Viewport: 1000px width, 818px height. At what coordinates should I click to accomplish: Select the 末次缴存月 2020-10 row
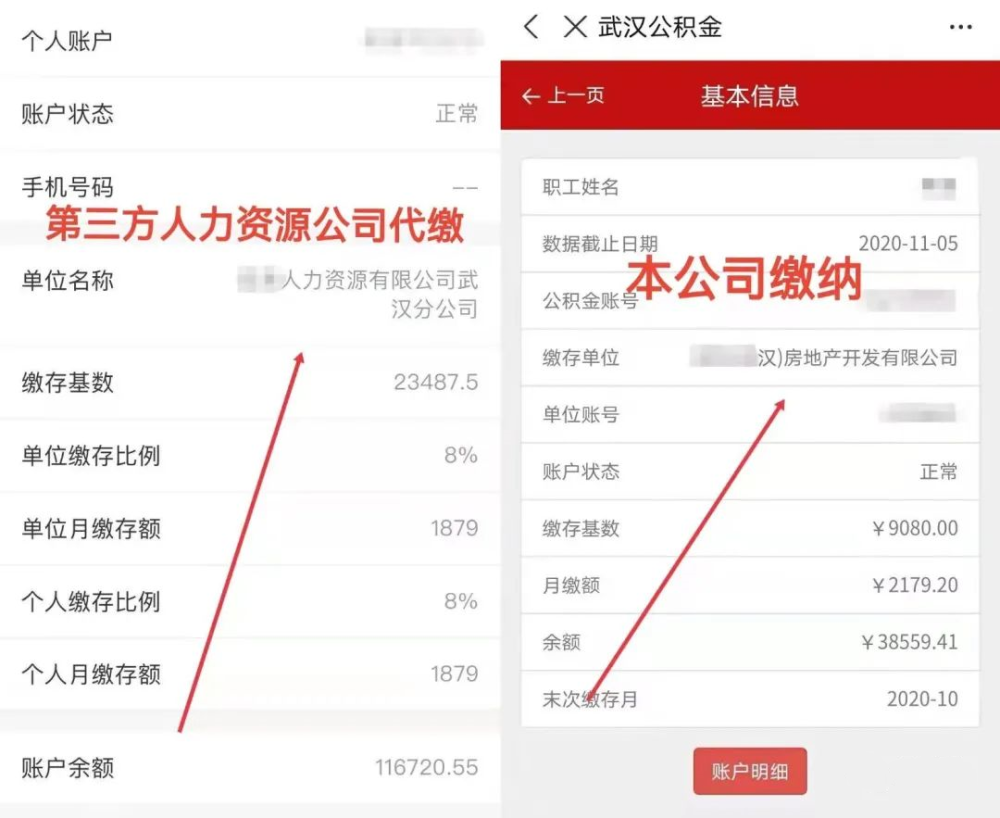coord(750,699)
